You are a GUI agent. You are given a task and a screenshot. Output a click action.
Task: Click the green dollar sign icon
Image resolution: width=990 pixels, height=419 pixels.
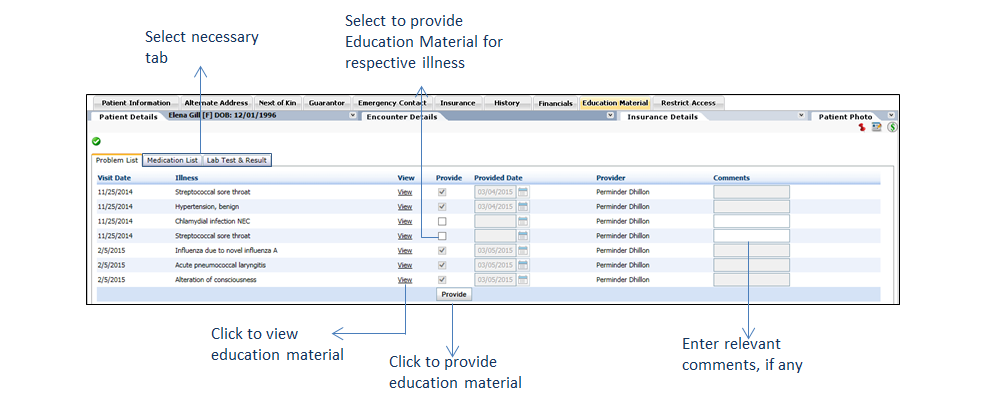point(892,128)
